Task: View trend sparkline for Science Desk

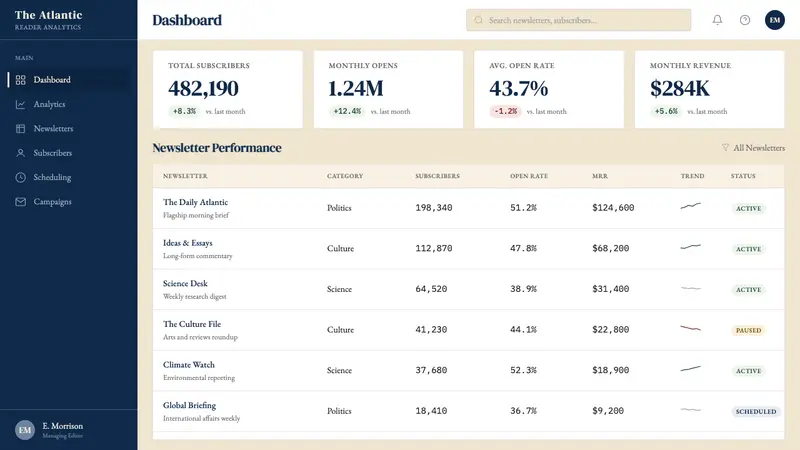Action: 690,288
